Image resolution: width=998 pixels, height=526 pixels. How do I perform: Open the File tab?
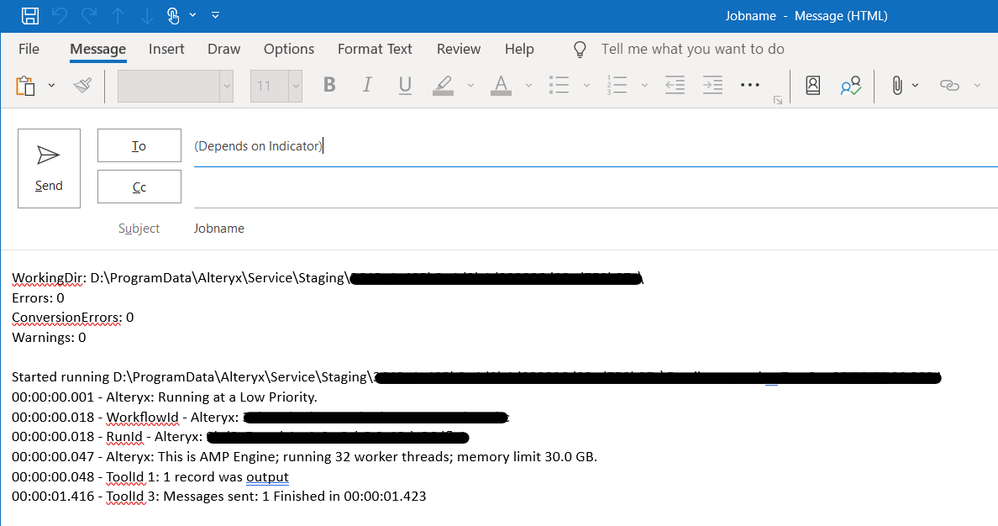[x=29, y=49]
